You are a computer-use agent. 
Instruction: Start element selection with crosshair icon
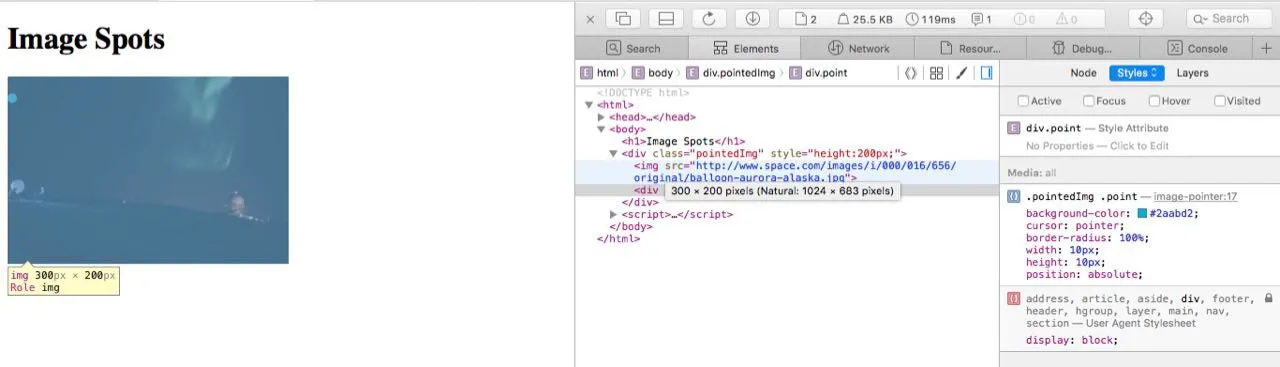[1146, 18]
